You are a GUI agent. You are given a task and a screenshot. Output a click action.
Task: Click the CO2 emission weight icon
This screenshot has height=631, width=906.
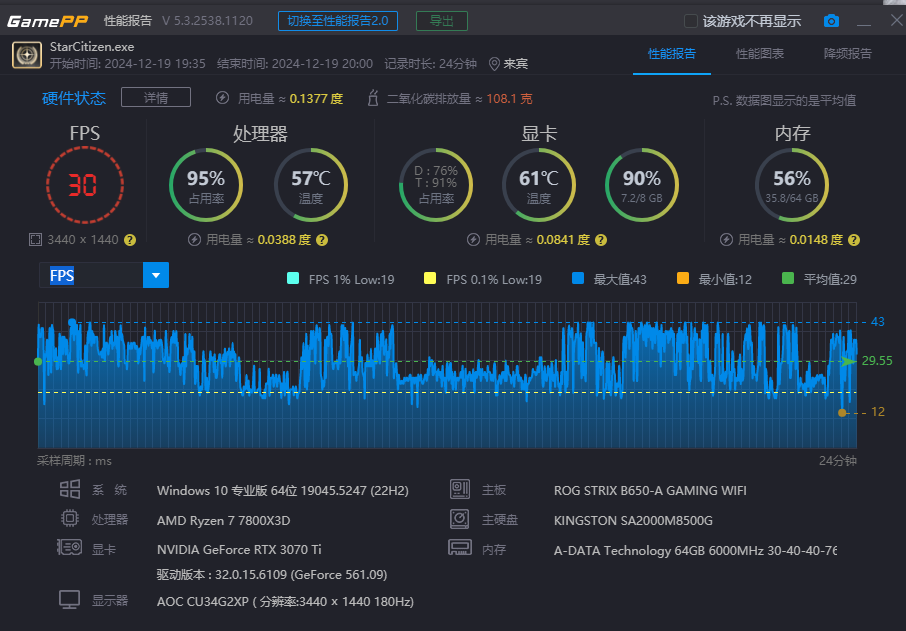373,98
